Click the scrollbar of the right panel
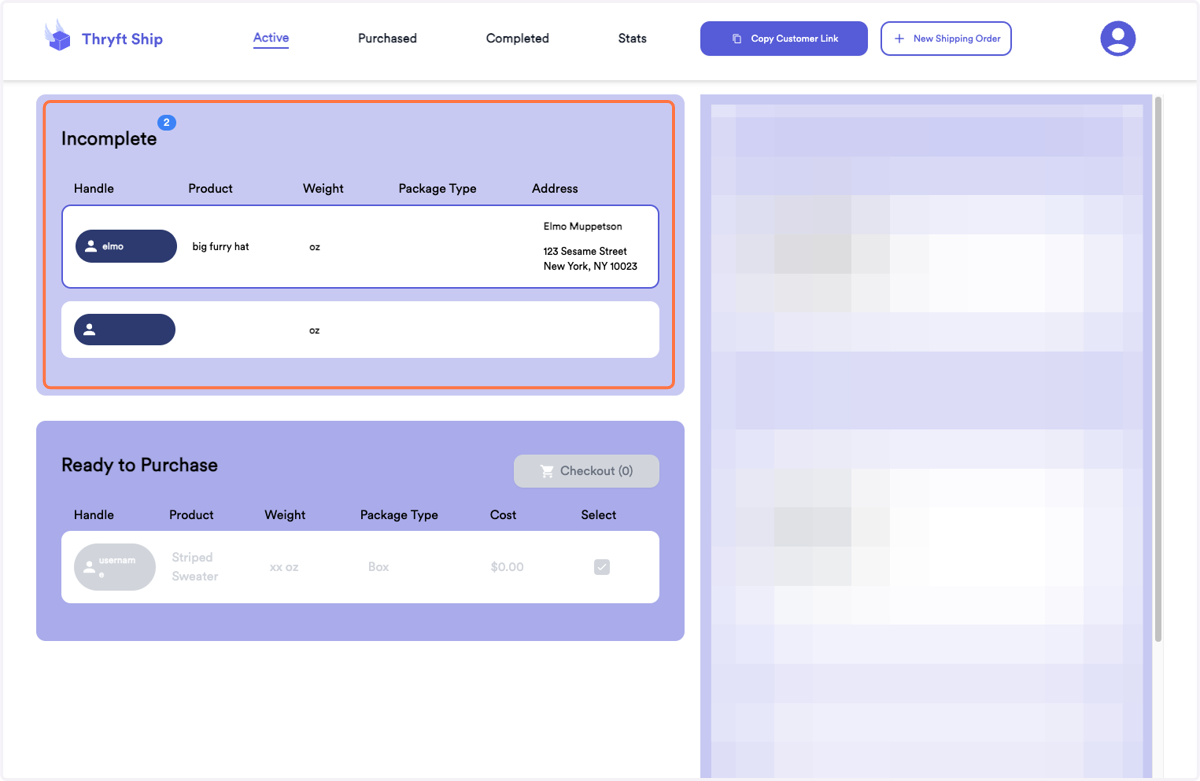 1158,370
